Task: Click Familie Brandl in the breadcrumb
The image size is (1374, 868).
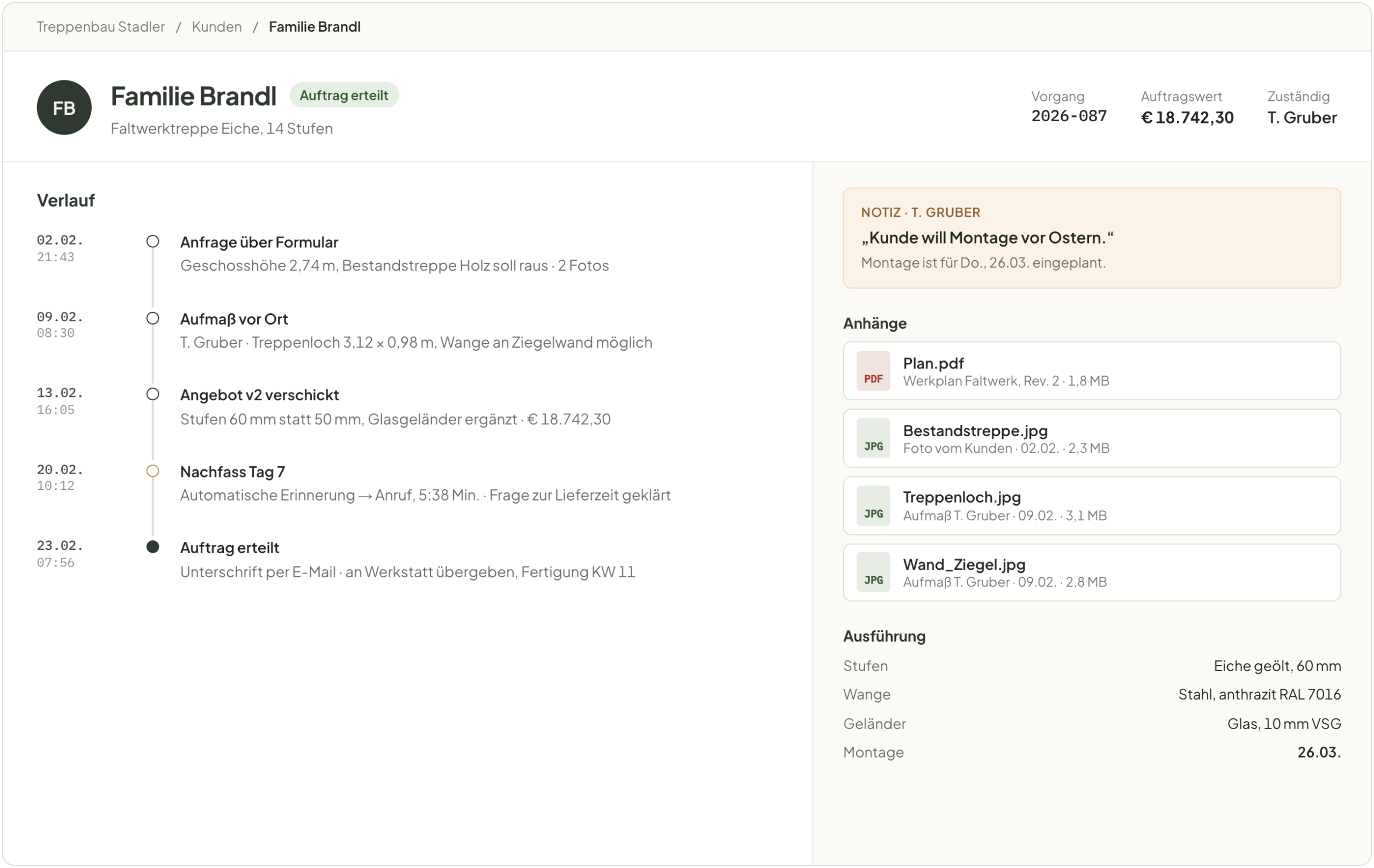Action: point(315,27)
